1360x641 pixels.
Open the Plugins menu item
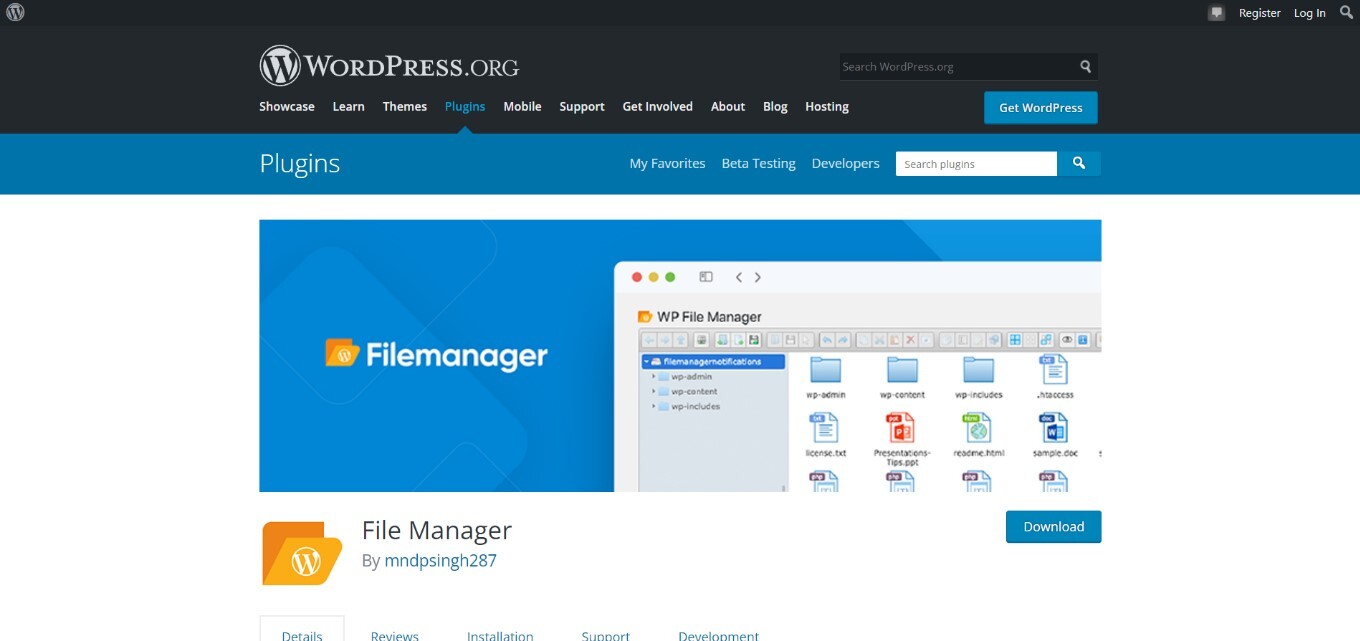[465, 107]
